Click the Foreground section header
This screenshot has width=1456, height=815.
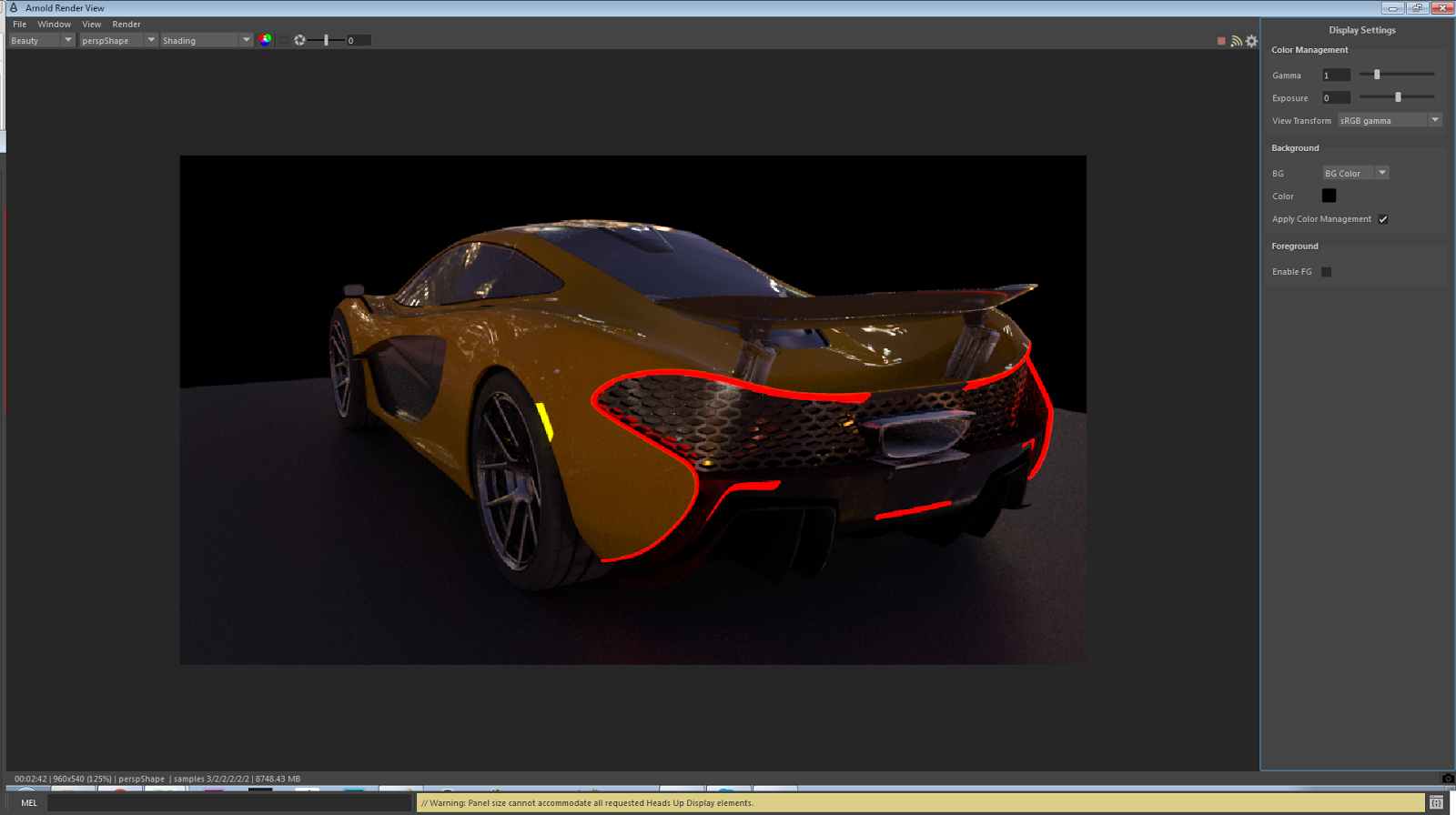tap(1295, 247)
